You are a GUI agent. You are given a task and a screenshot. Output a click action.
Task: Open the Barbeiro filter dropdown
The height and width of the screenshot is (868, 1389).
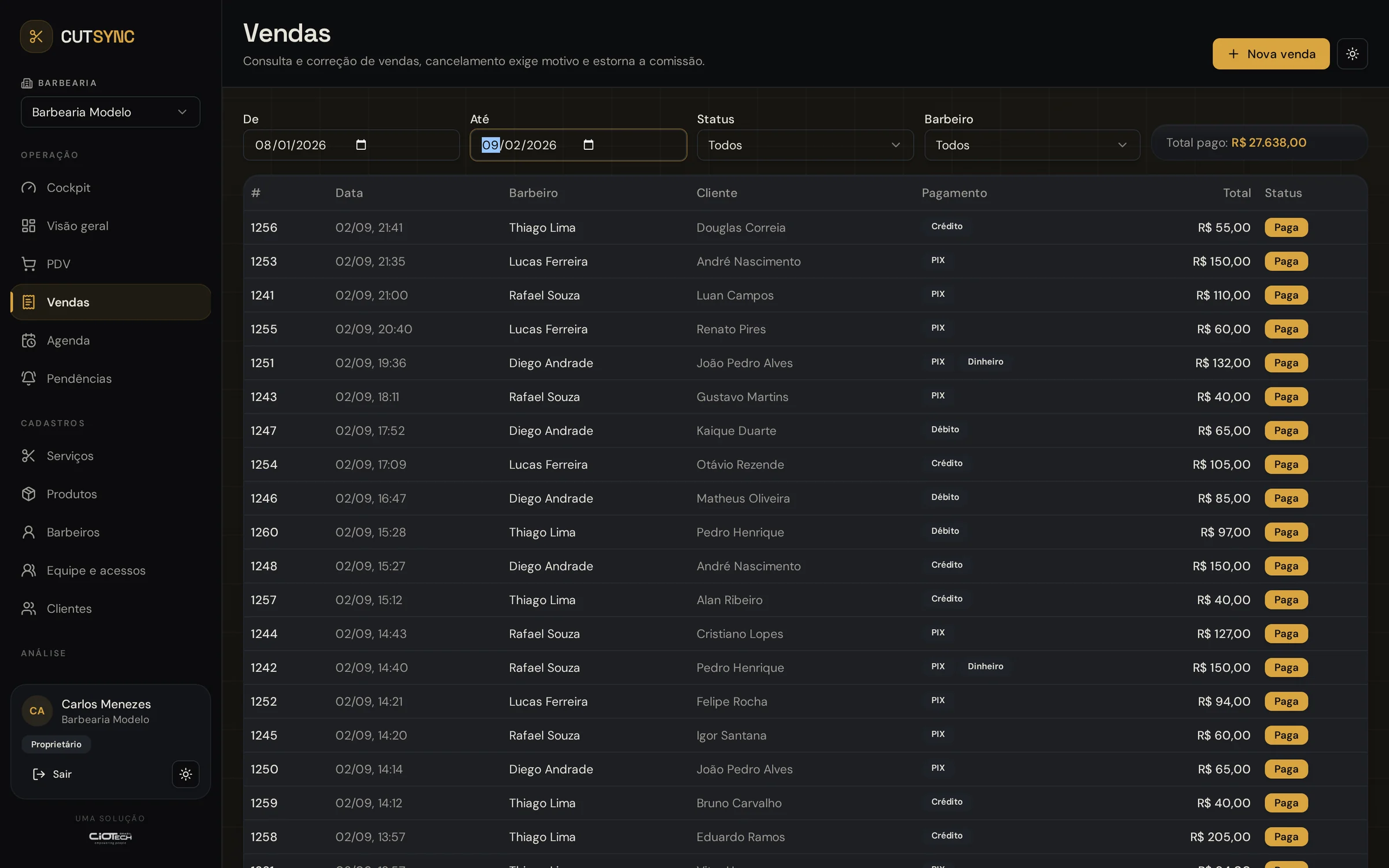[x=1032, y=145]
